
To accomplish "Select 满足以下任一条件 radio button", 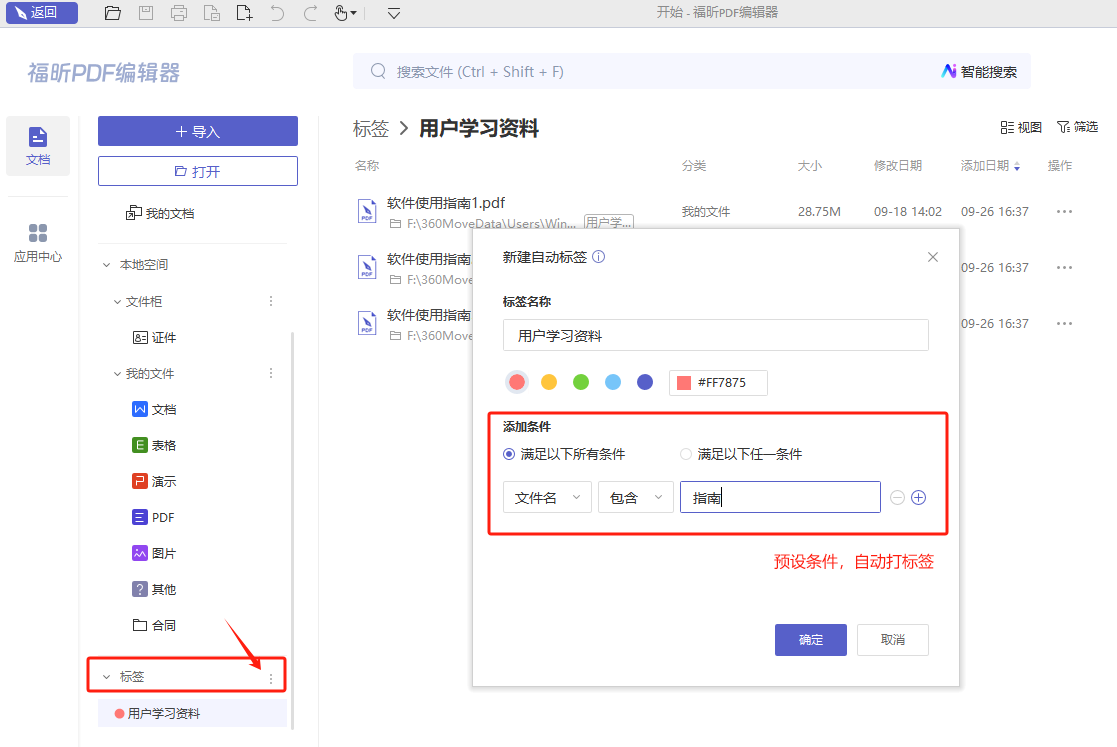I will coord(686,454).
